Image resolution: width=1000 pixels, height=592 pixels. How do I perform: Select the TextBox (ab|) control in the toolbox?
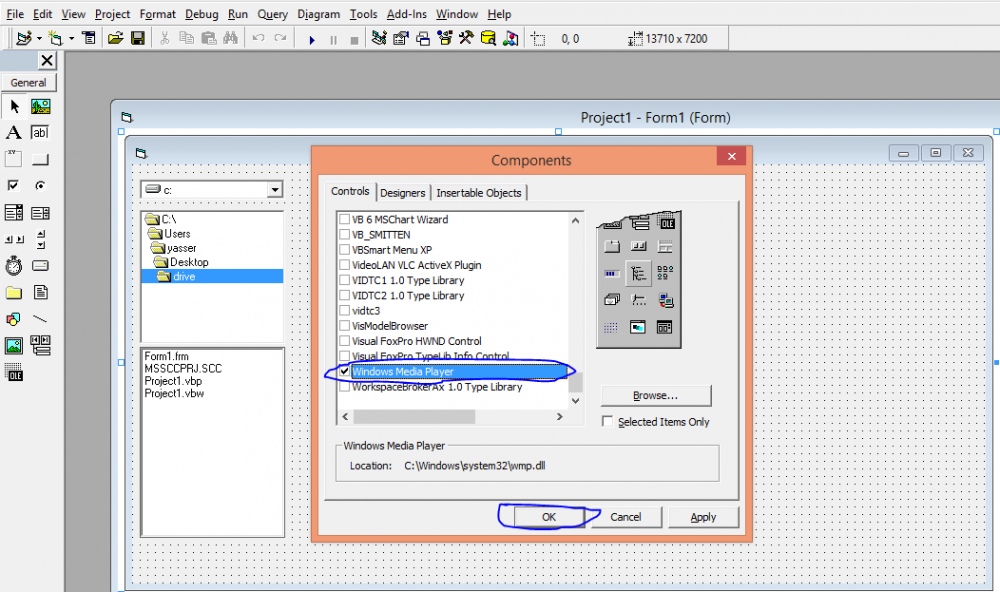tap(40, 133)
